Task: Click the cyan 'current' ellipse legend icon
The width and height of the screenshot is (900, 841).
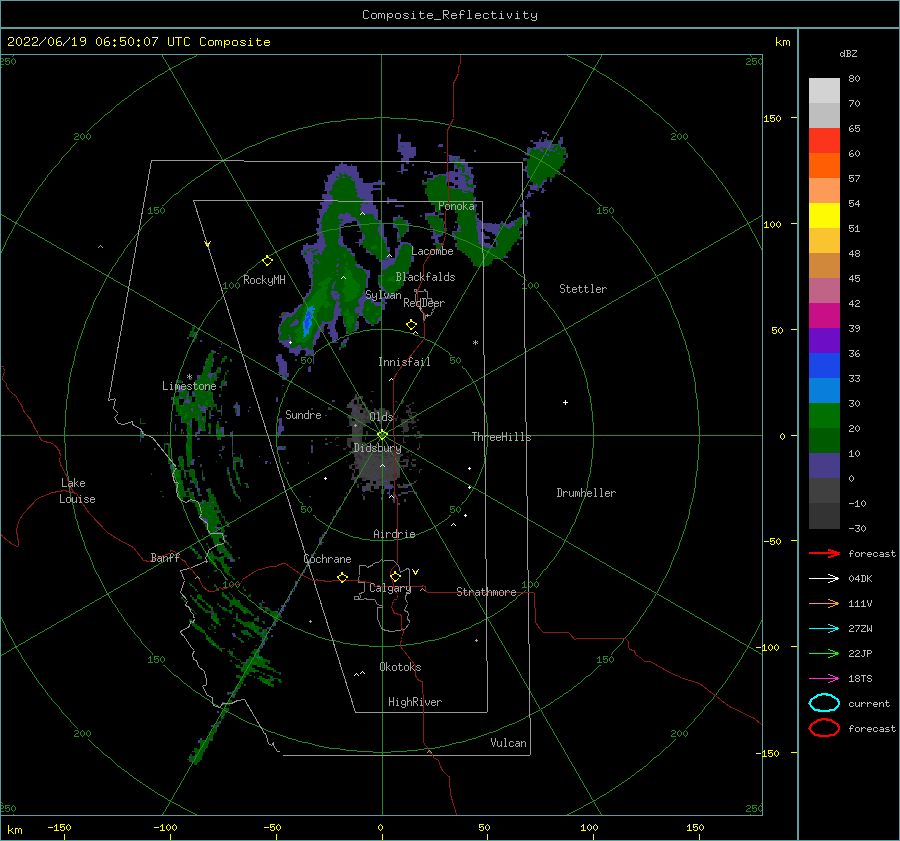Action: [x=824, y=703]
